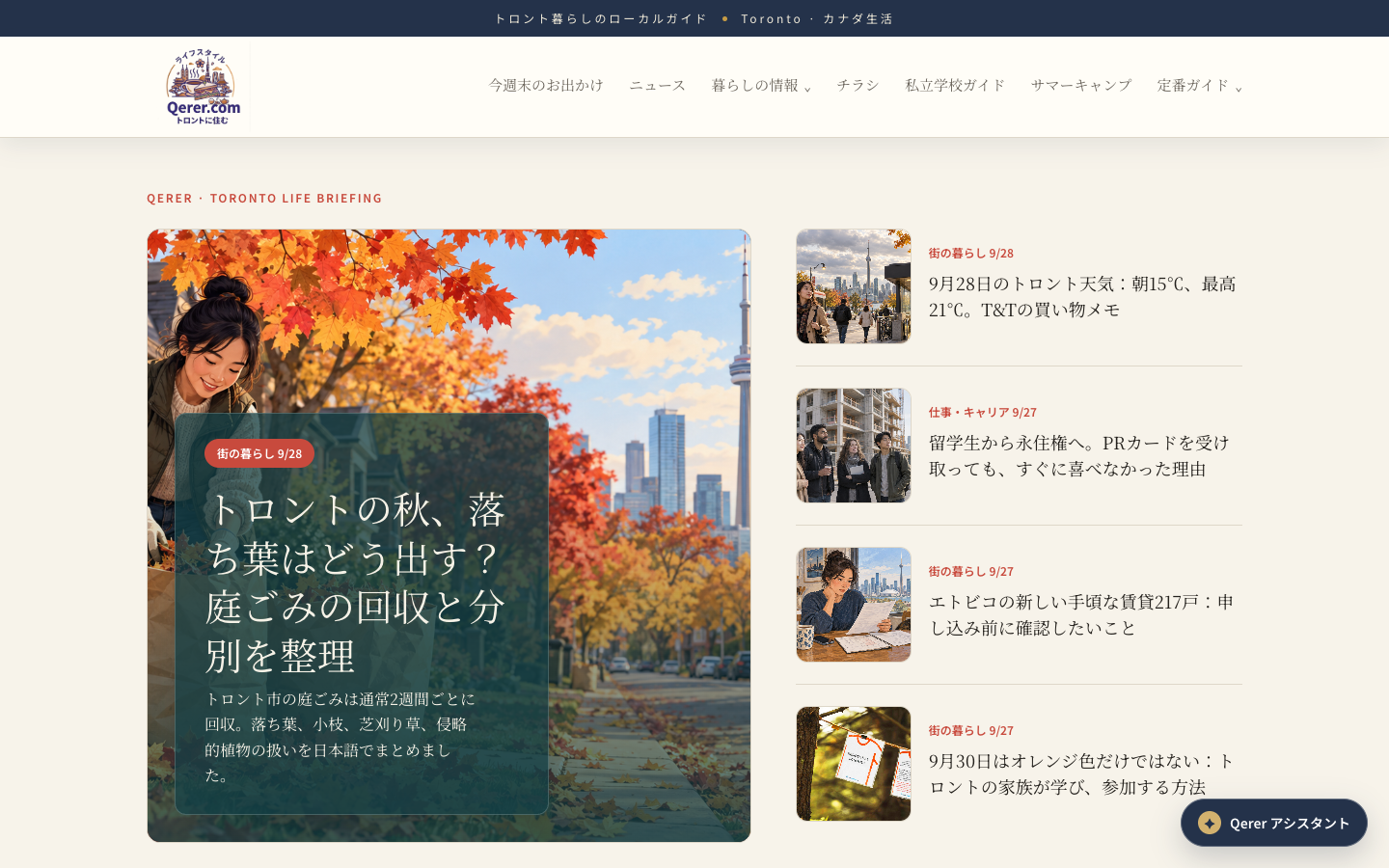The height and width of the screenshot is (868, 1389).
Task: Go to the ニュース section
Action: (x=657, y=86)
